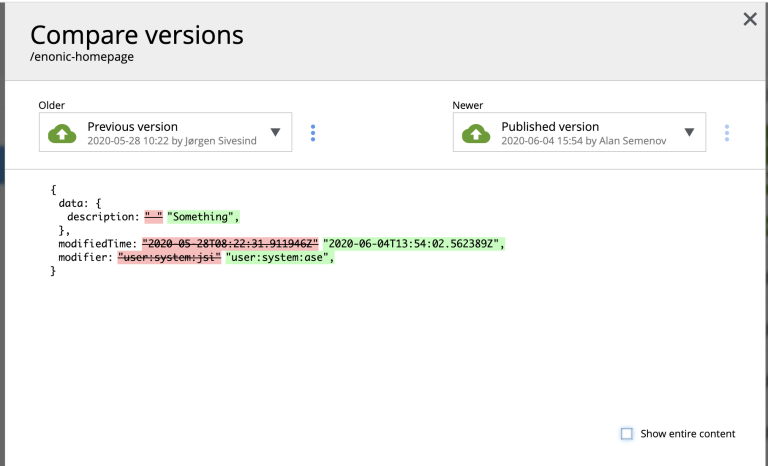This screenshot has width=768, height=466.
Task: Click the "2020-05-28 10:22 by Jørgen Sivesind" text
Action: [x=172, y=141]
